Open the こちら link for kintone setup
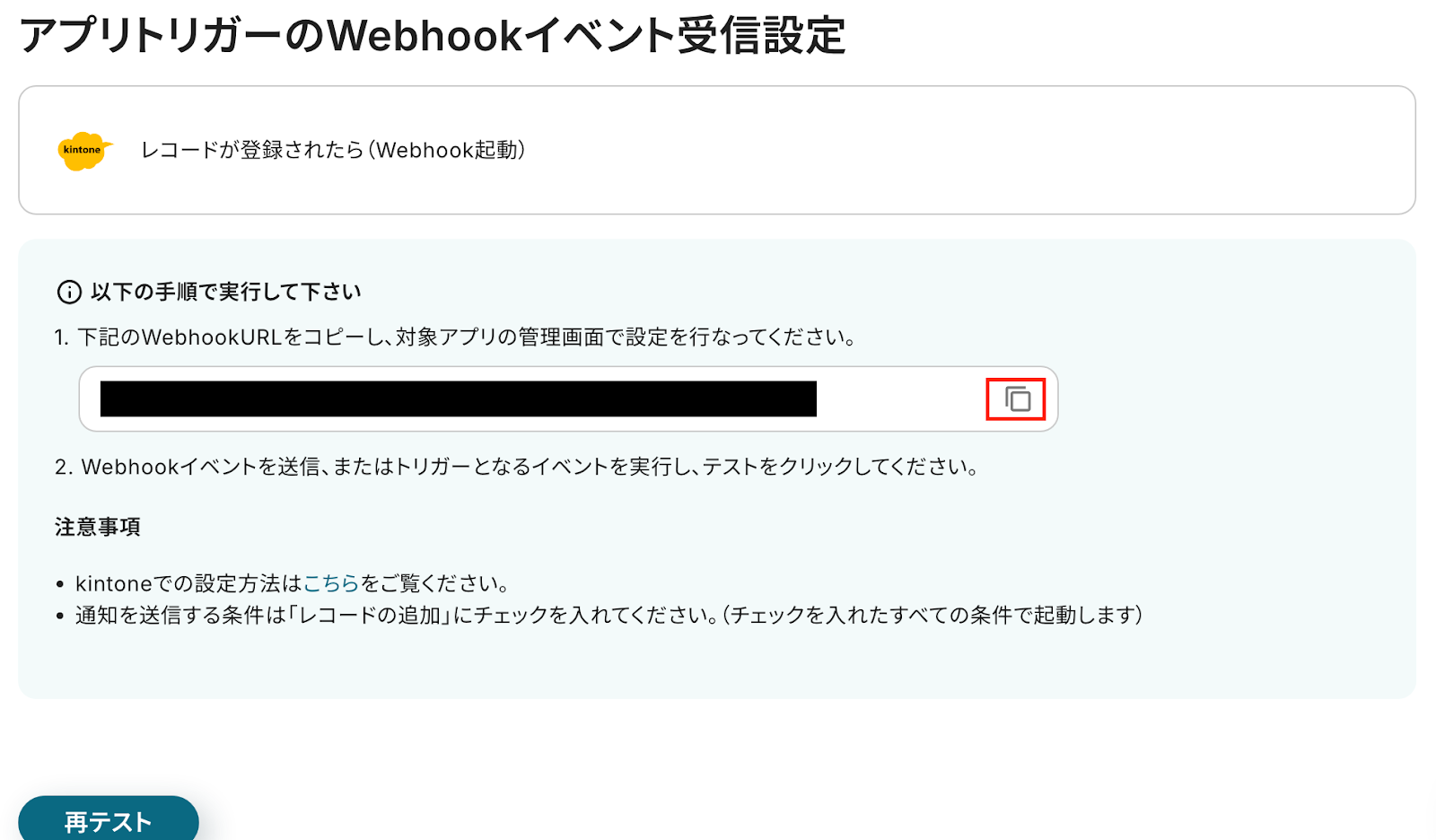1436x840 pixels. coord(330,583)
